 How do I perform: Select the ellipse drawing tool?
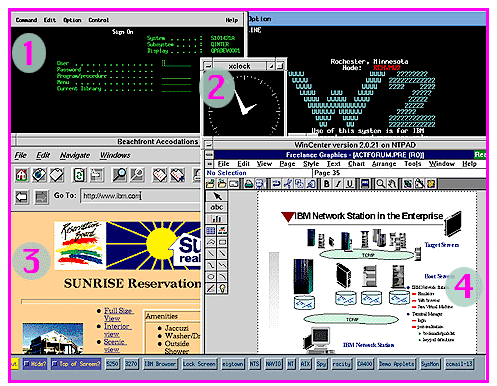[x=211, y=277]
